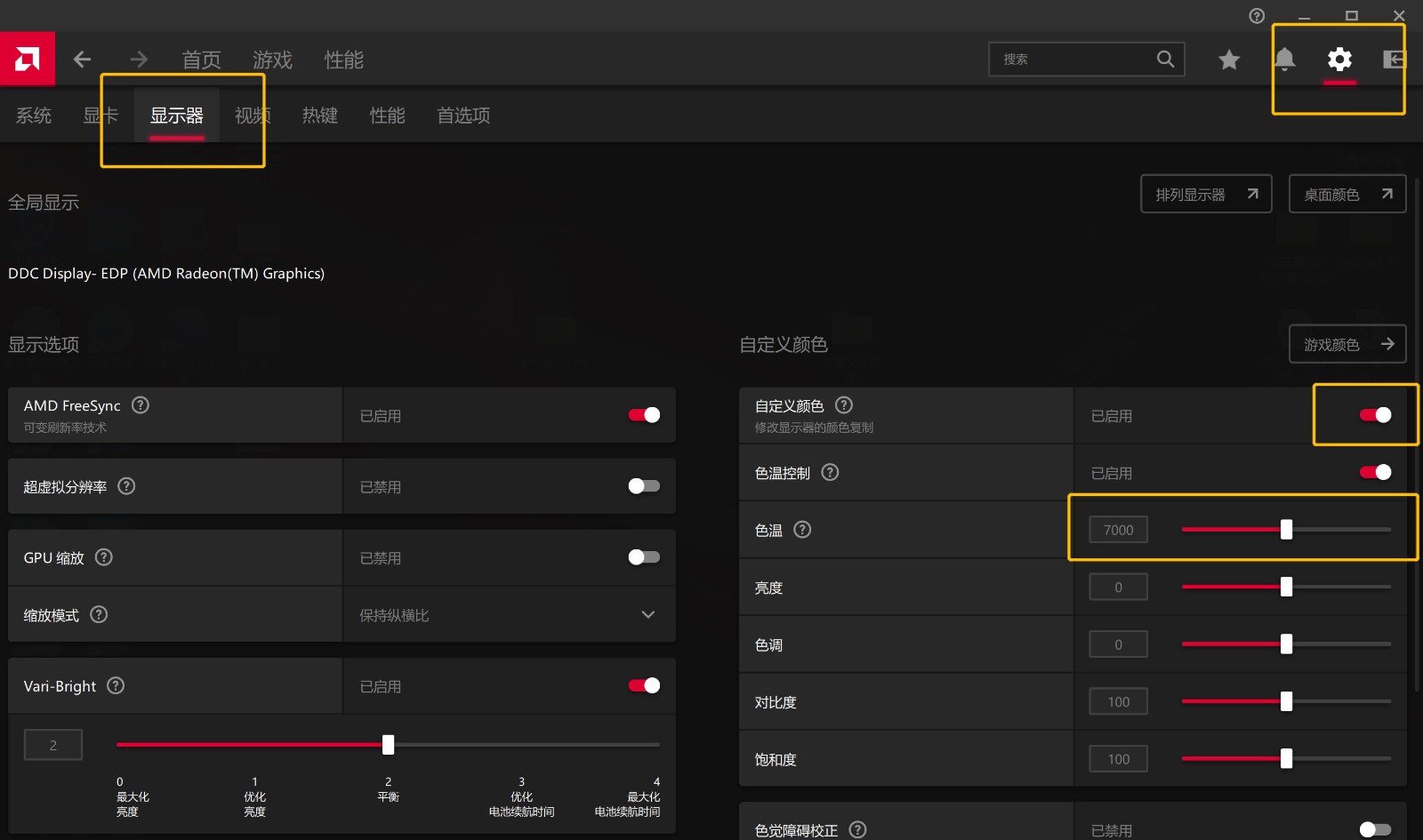Enable 色觉障碍校正 switch
1423x840 pixels.
(1375, 829)
